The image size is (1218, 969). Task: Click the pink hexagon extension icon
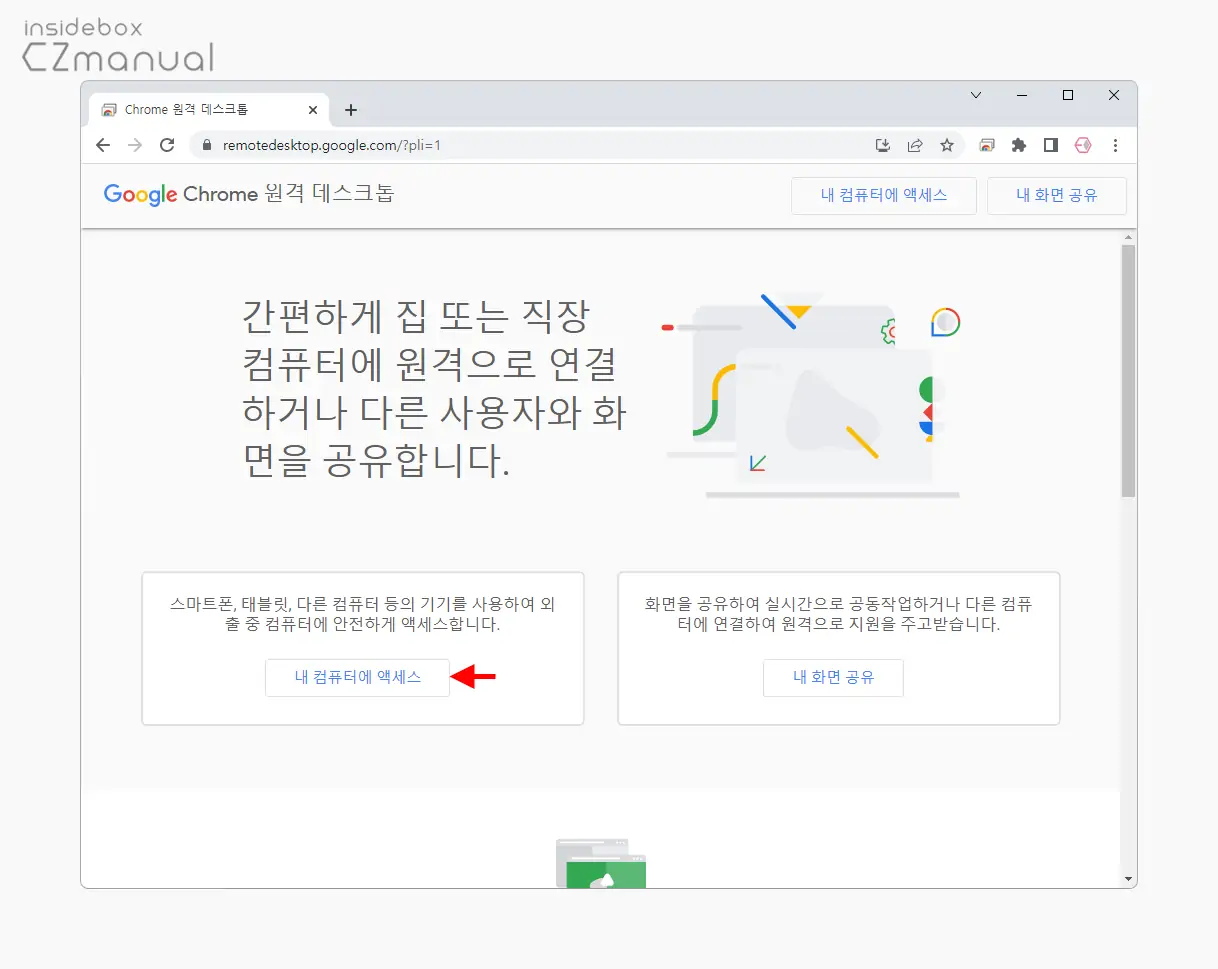pyautogui.click(x=1083, y=145)
